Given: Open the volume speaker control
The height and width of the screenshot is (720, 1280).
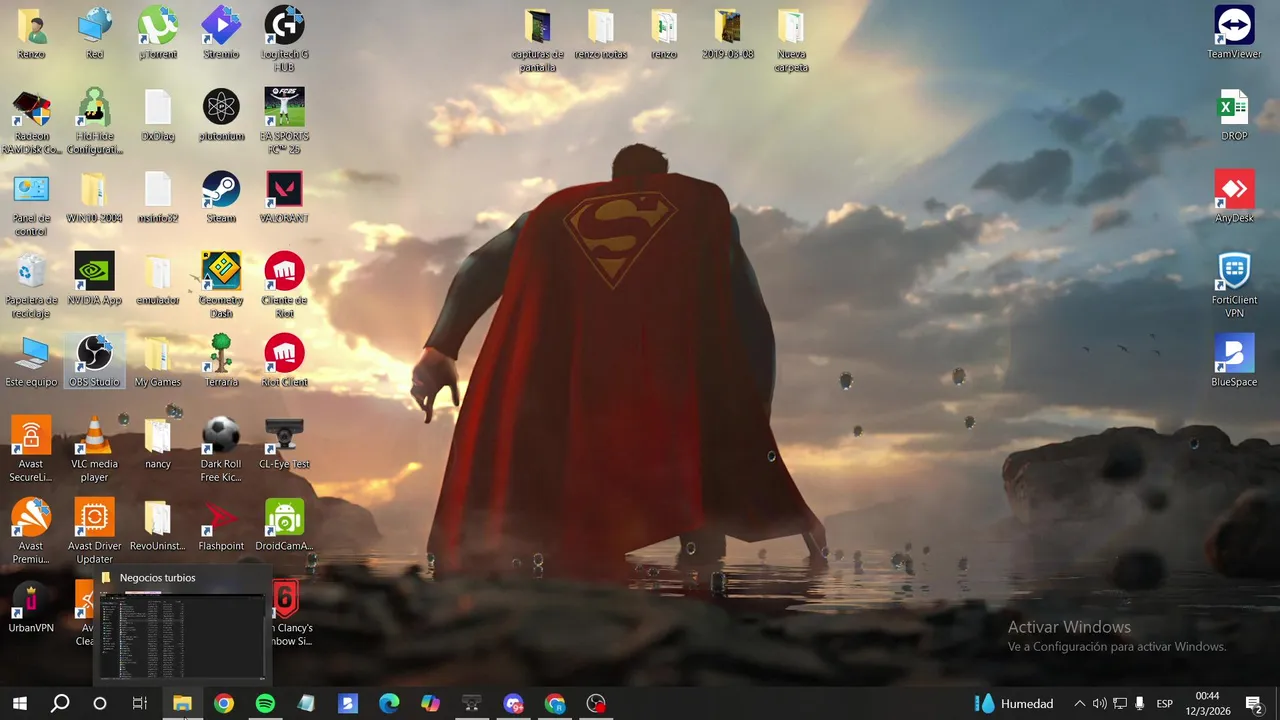Looking at the screenshot, I should point(1099,703).
